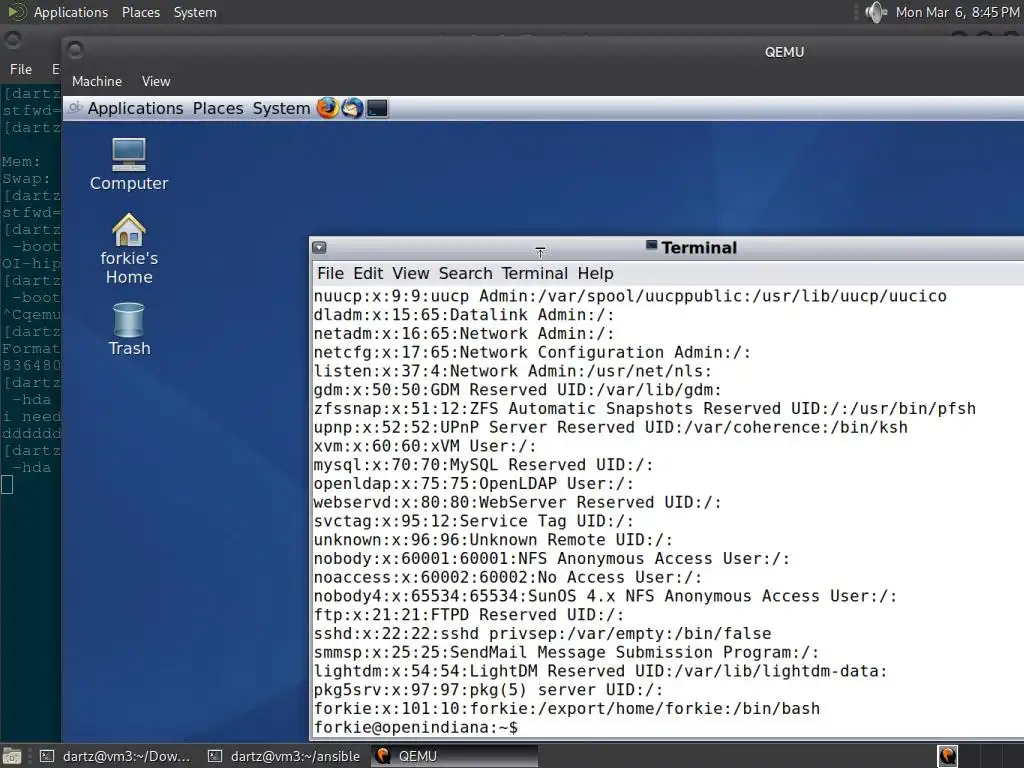
Task: Click the QEMU window title bar
Action: click(543, 52)
